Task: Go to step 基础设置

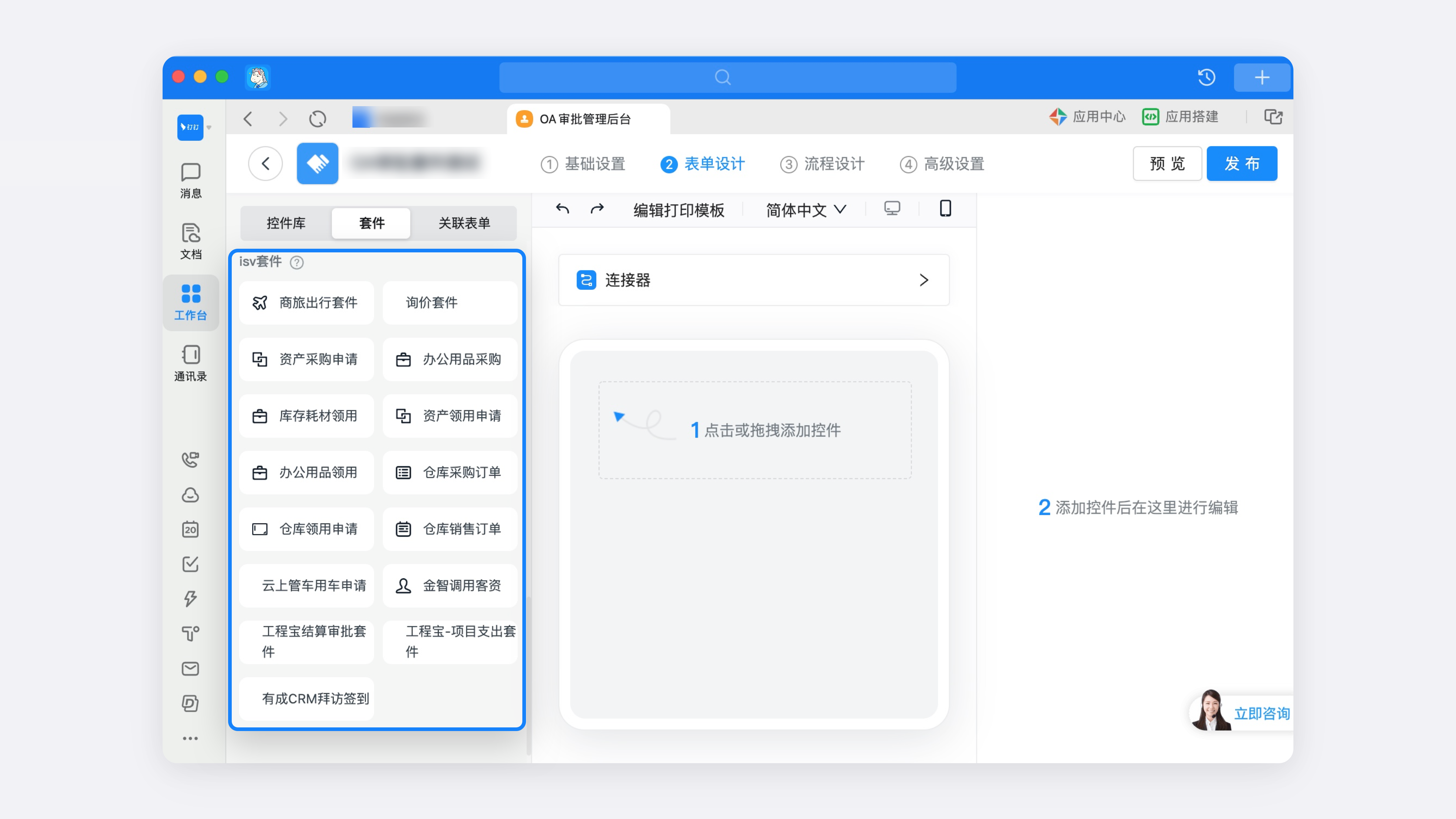Action: click(583, 164)
